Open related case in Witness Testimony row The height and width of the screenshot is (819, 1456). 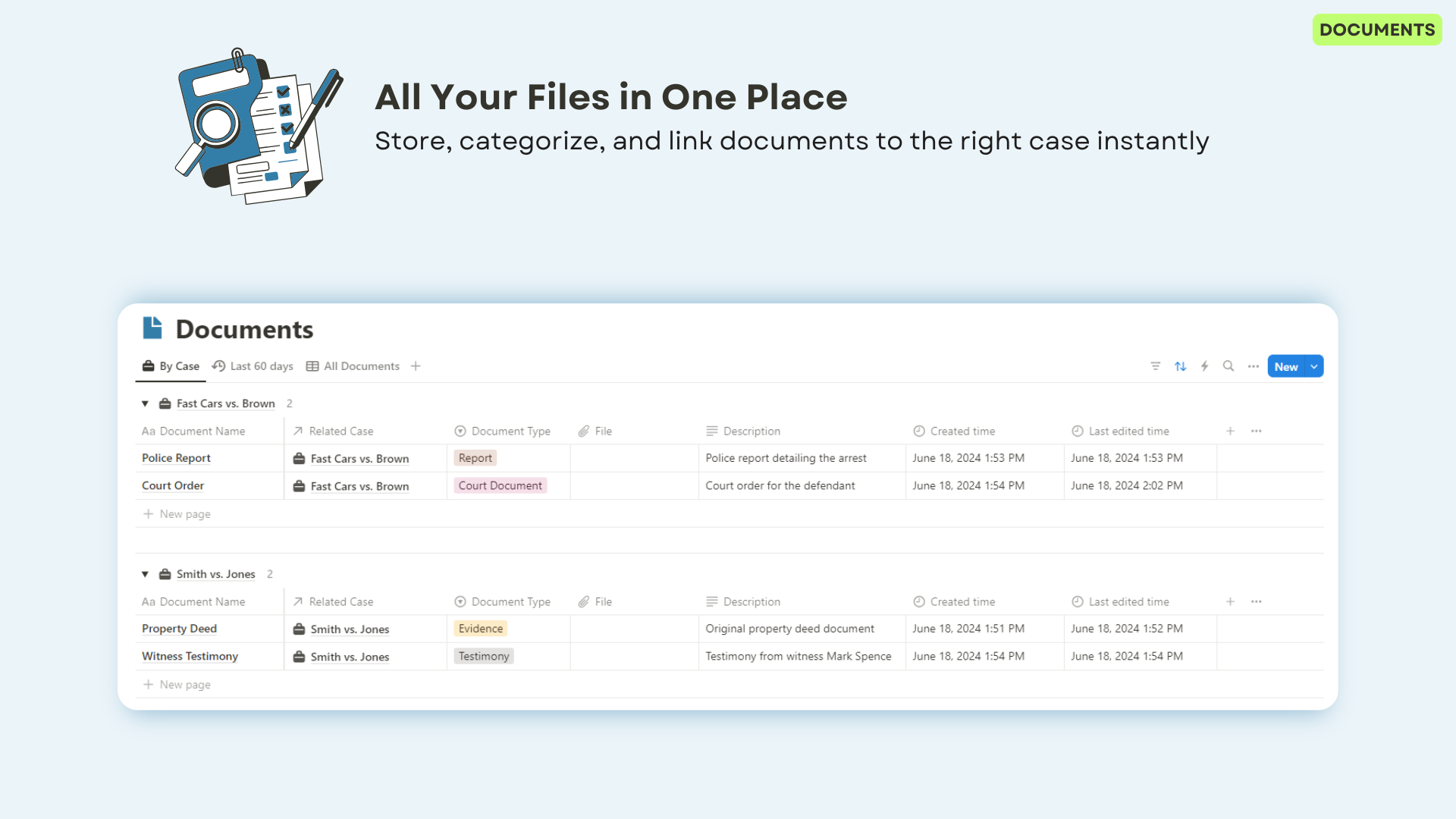(x=341, y=657)
